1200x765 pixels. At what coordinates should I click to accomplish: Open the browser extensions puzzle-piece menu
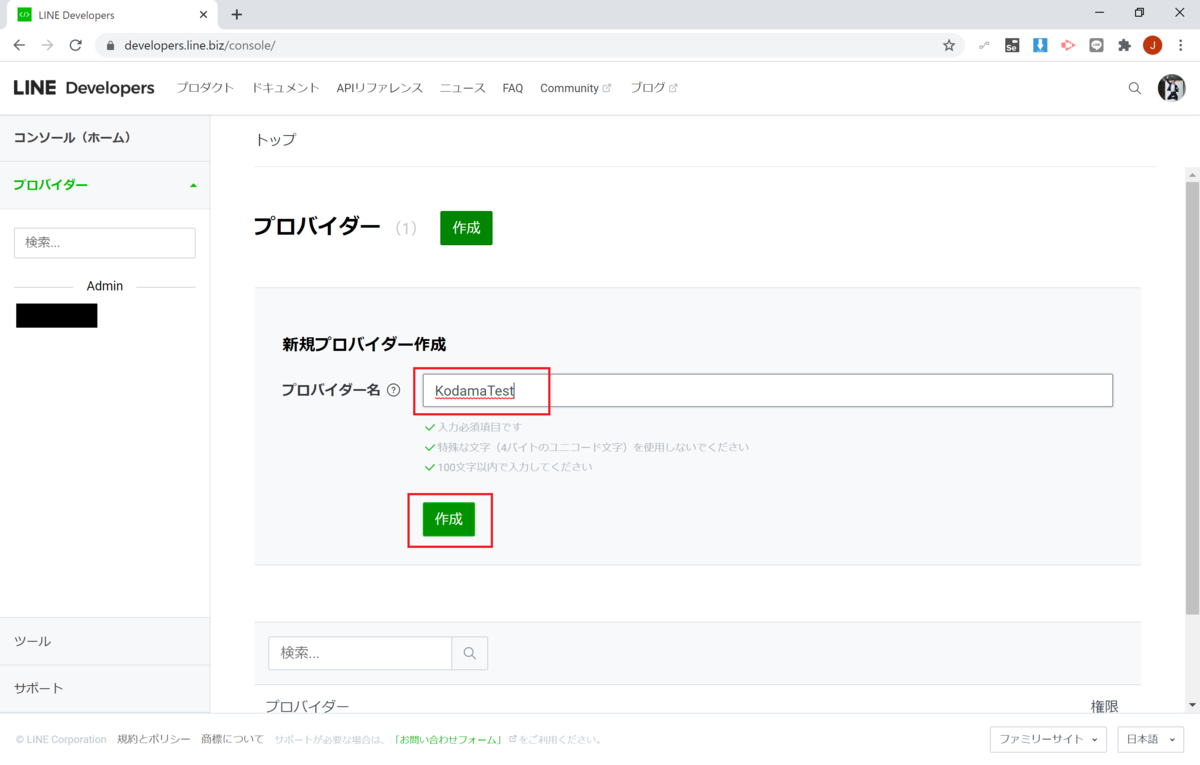(1124, 44)
